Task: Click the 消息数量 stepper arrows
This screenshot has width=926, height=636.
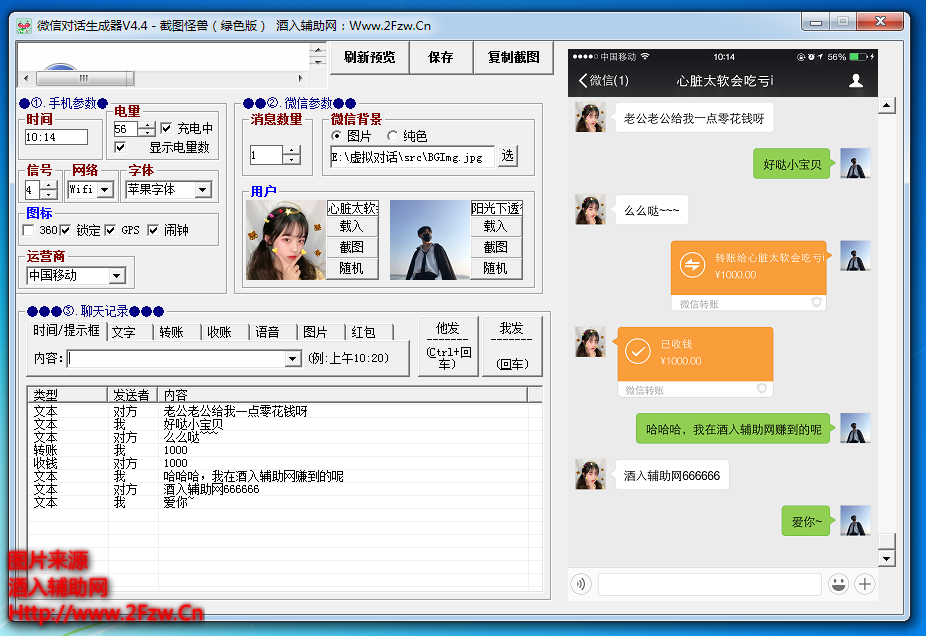Action: pos(291,155)
